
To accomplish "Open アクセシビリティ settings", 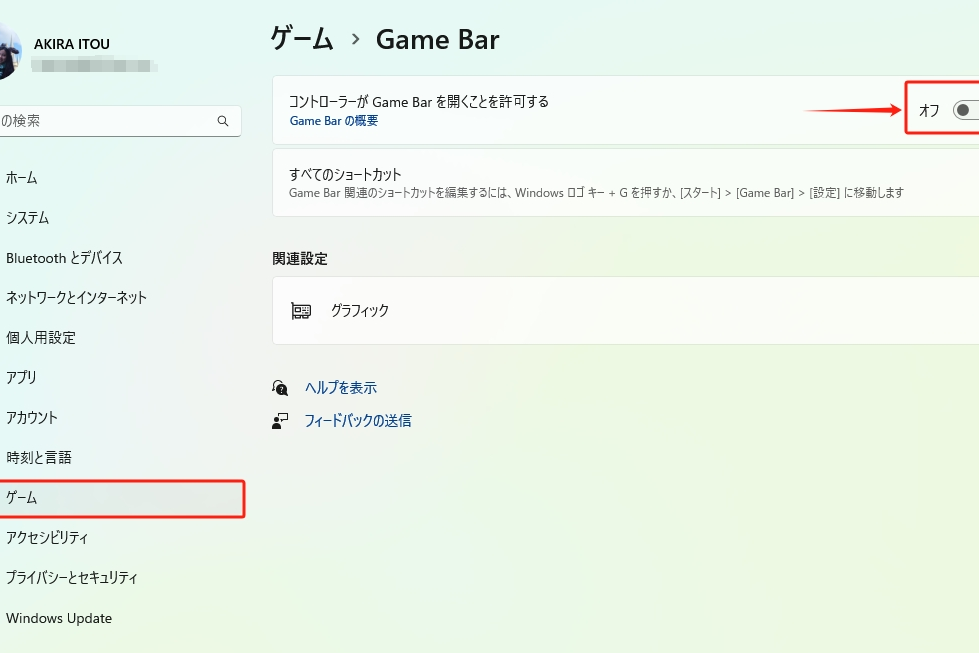I will pos(47,538).
